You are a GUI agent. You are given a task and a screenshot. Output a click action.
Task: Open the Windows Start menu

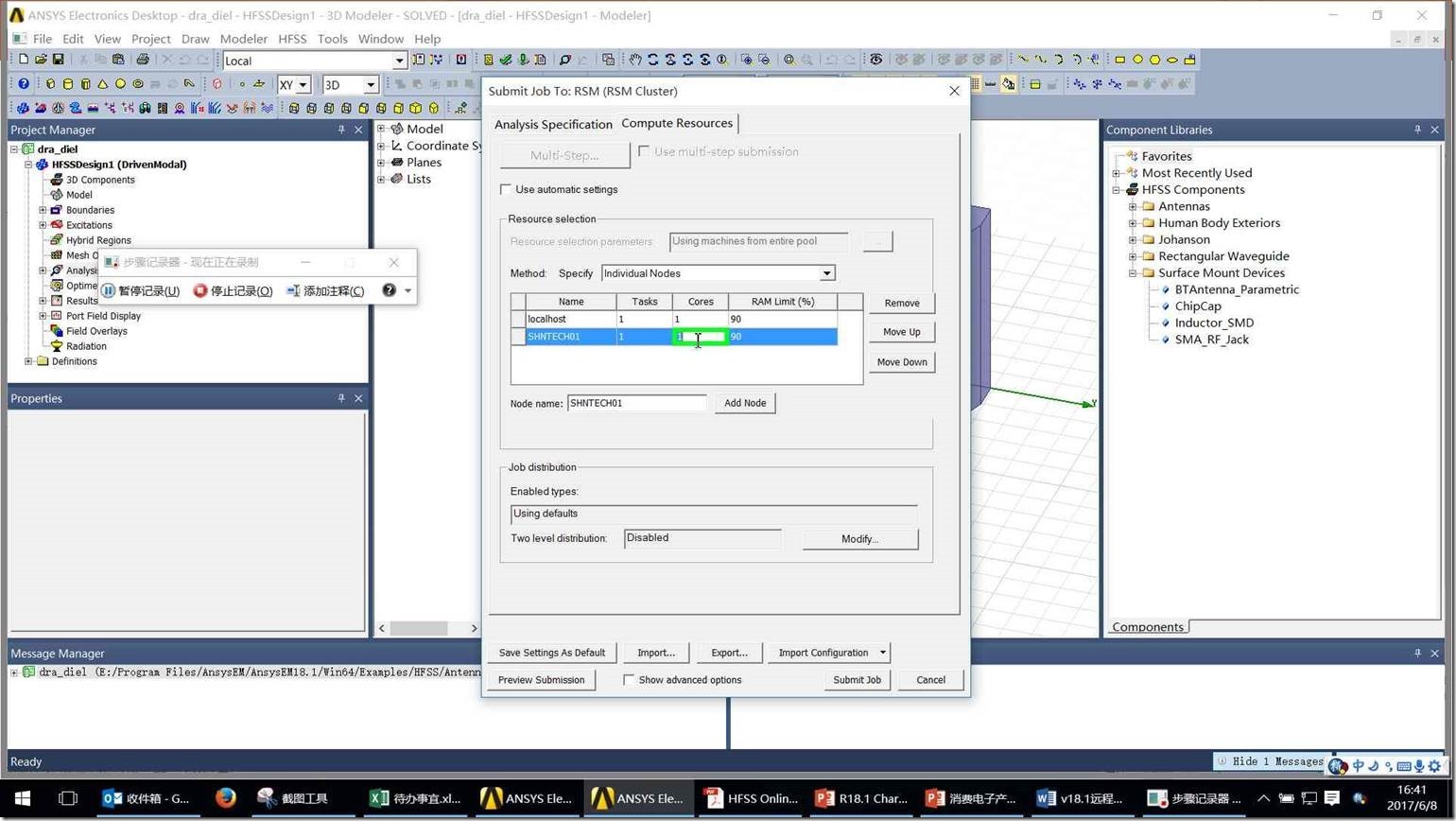[x=23, y=798]
